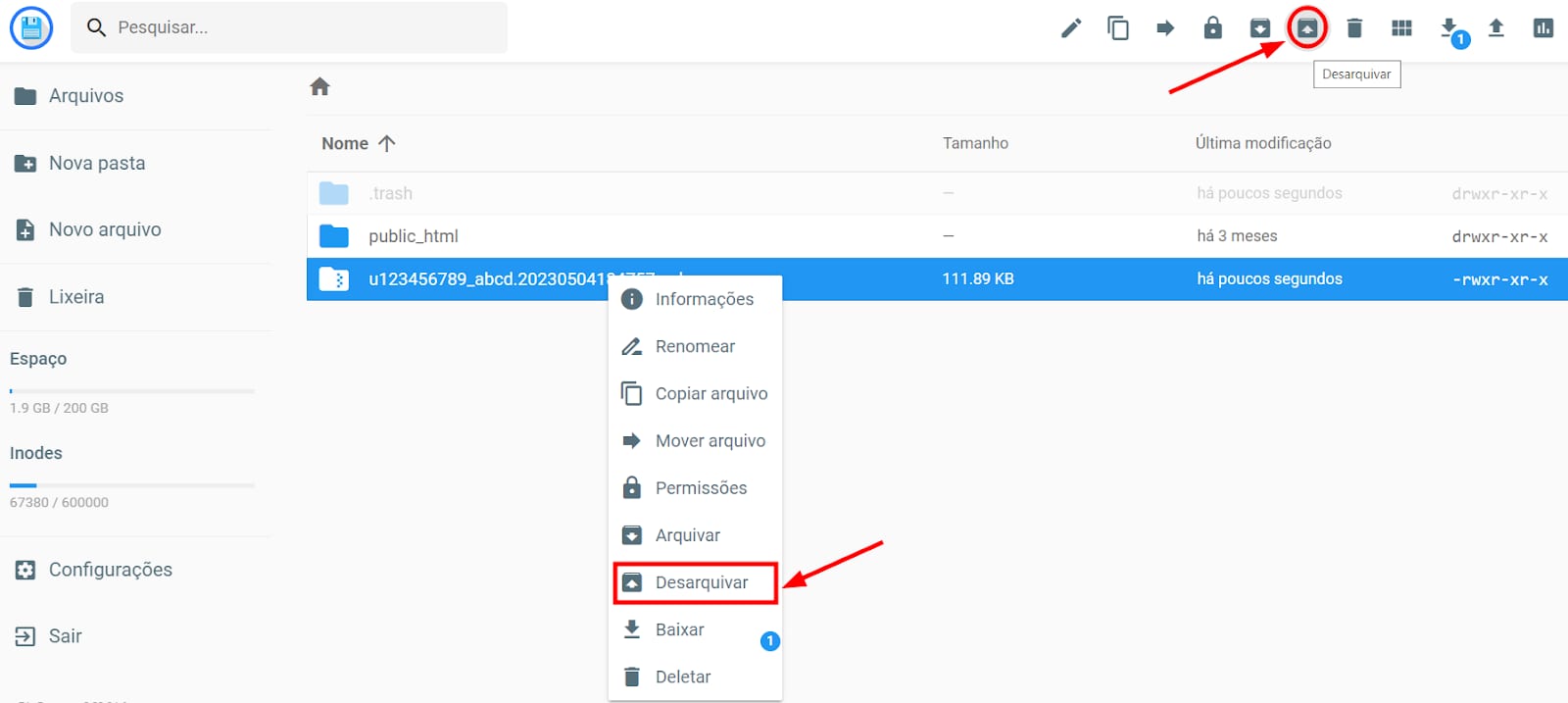
Task: Open permissions via toolbar lock icon
Action: pos(1212,28)
